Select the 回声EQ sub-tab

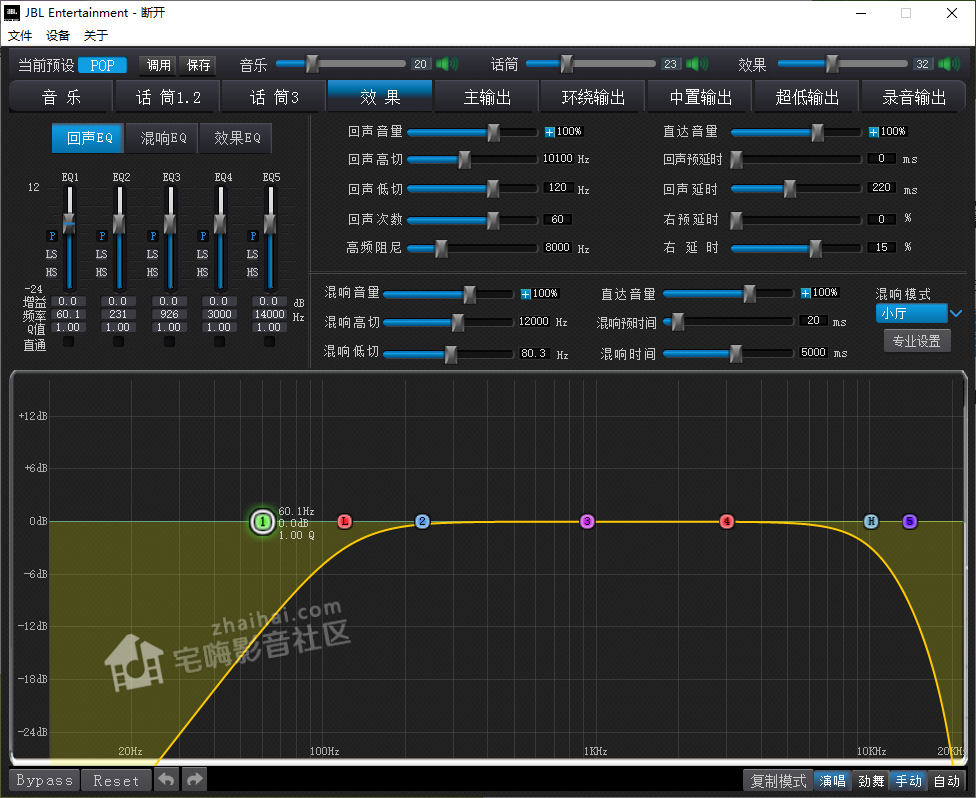click(88, 138)
